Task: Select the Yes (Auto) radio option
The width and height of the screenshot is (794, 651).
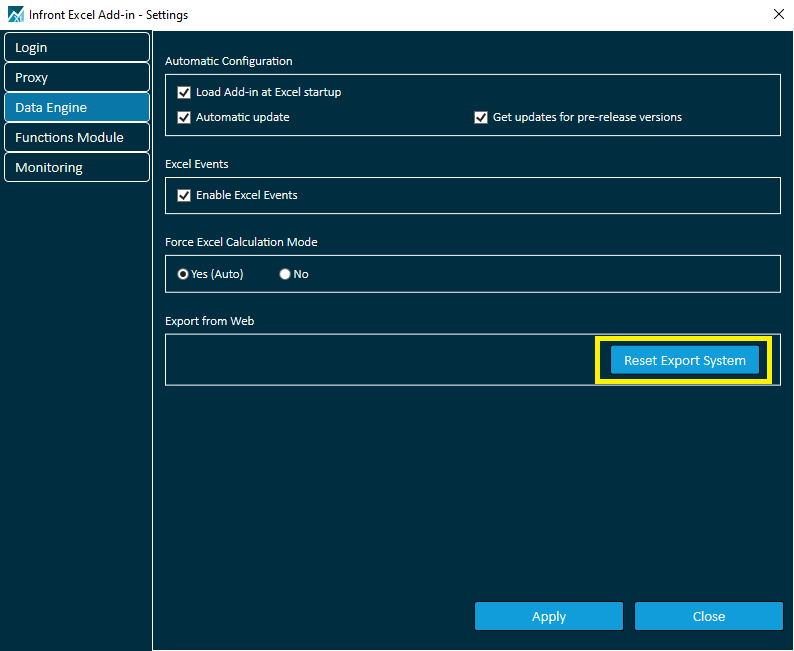Action: pyautogui.click(x=183, y=274)
